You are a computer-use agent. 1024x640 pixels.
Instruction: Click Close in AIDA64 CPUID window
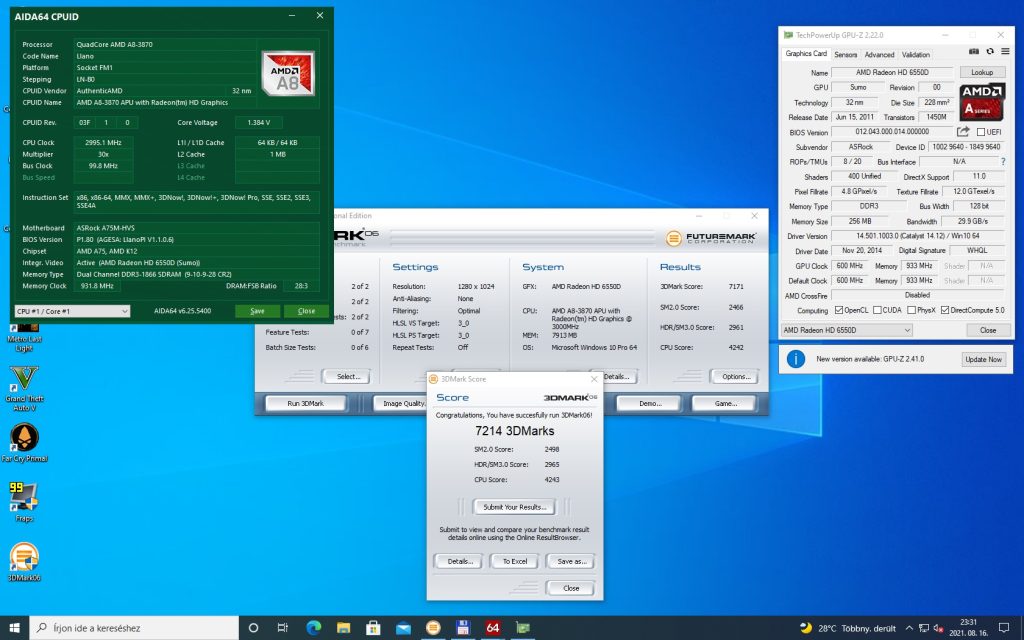pyautogui.click(x=306, y=311)
